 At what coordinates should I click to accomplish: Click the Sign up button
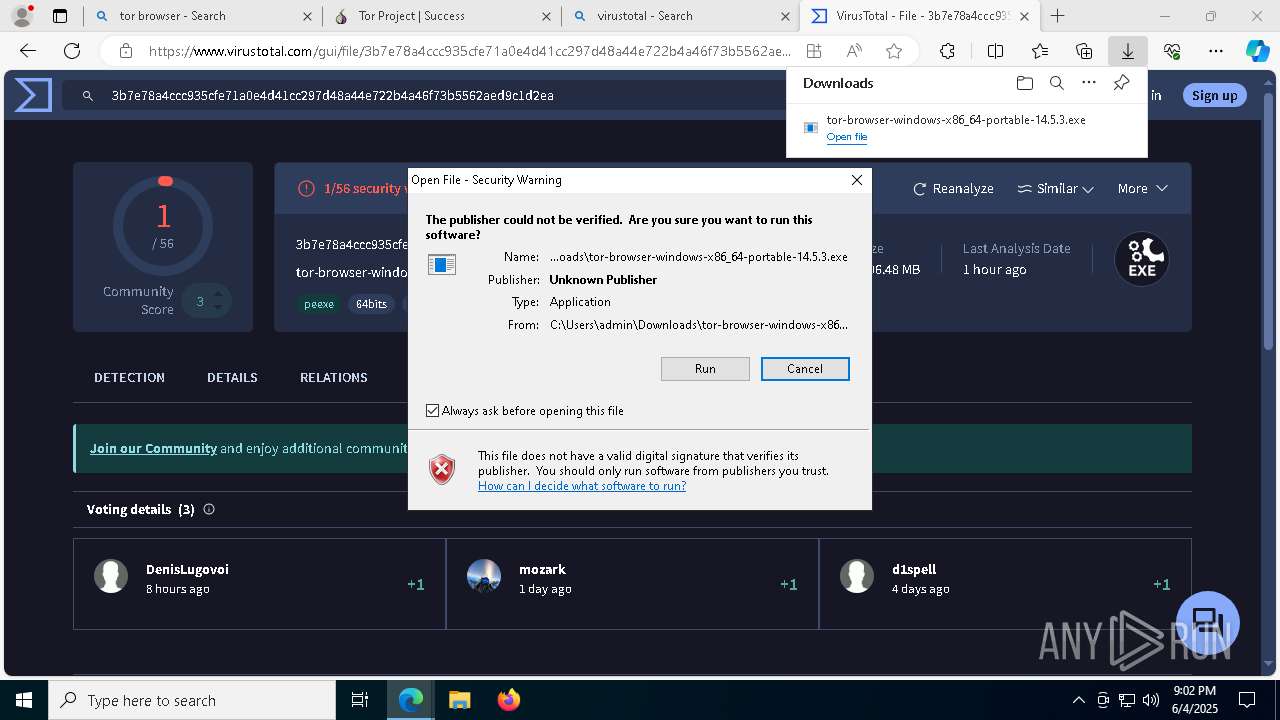coord(1215,95)
